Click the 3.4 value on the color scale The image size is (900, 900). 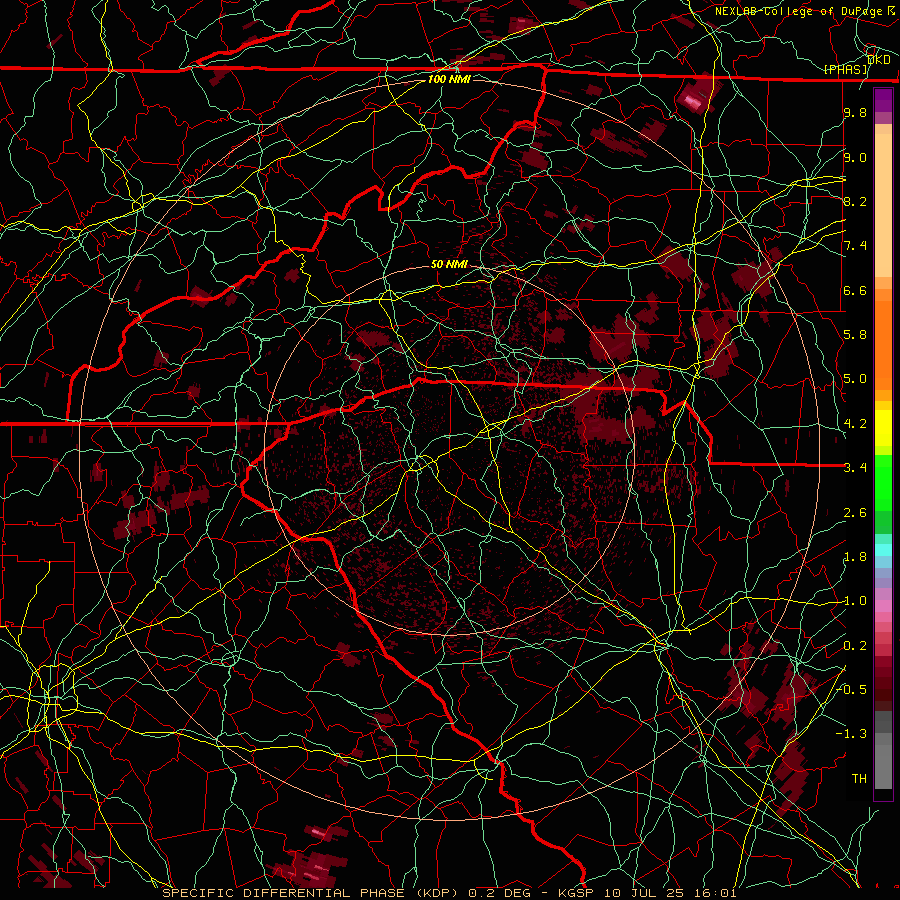pos(855,468)
